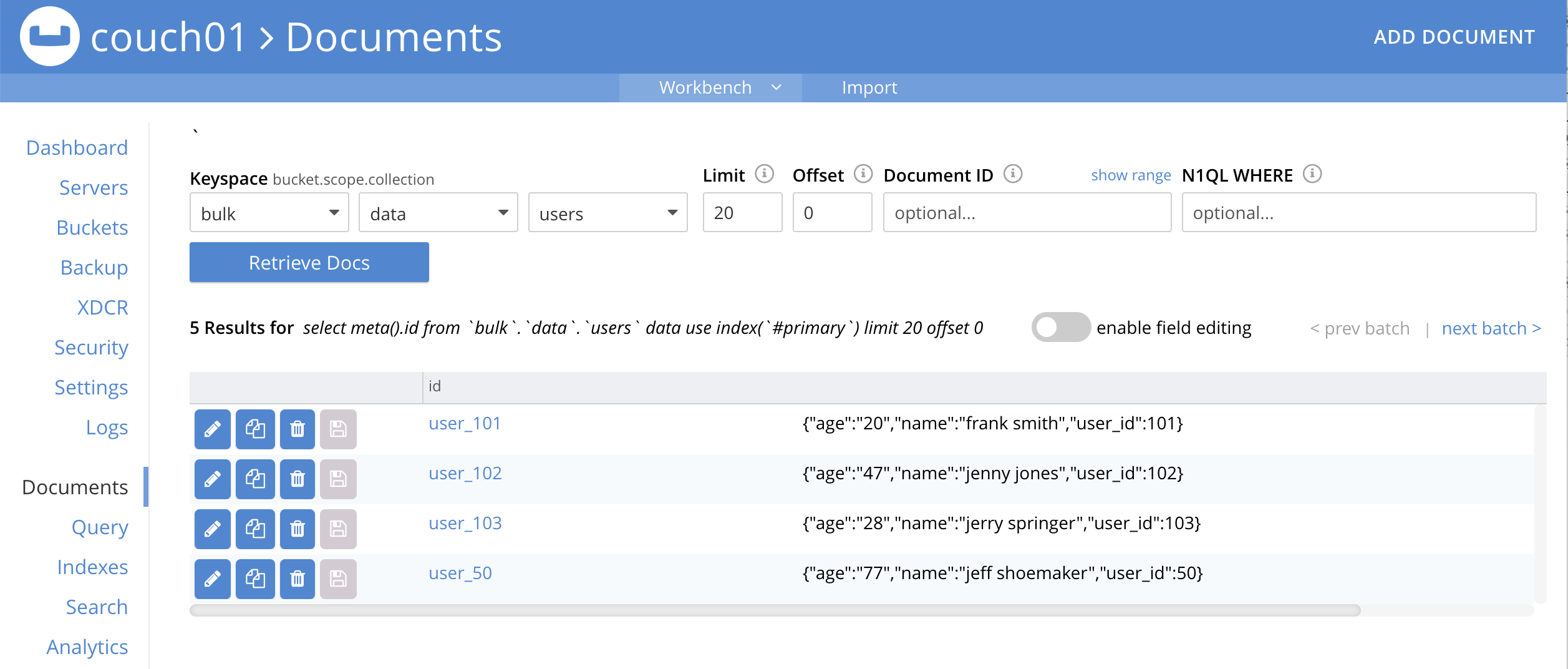Enable field editing with the toggle switch
The width and height of the screenshot is (1568, 669).
click(x=1060, y=326)
